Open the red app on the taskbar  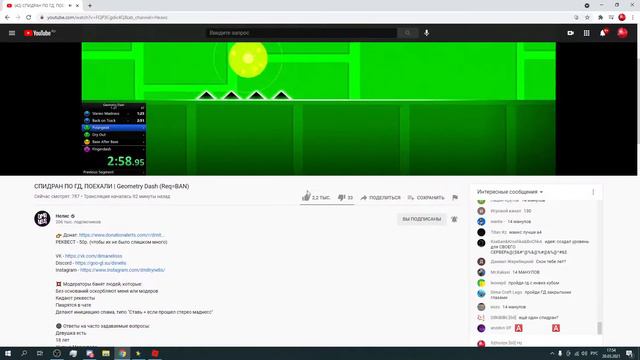(x=155, y=353)
